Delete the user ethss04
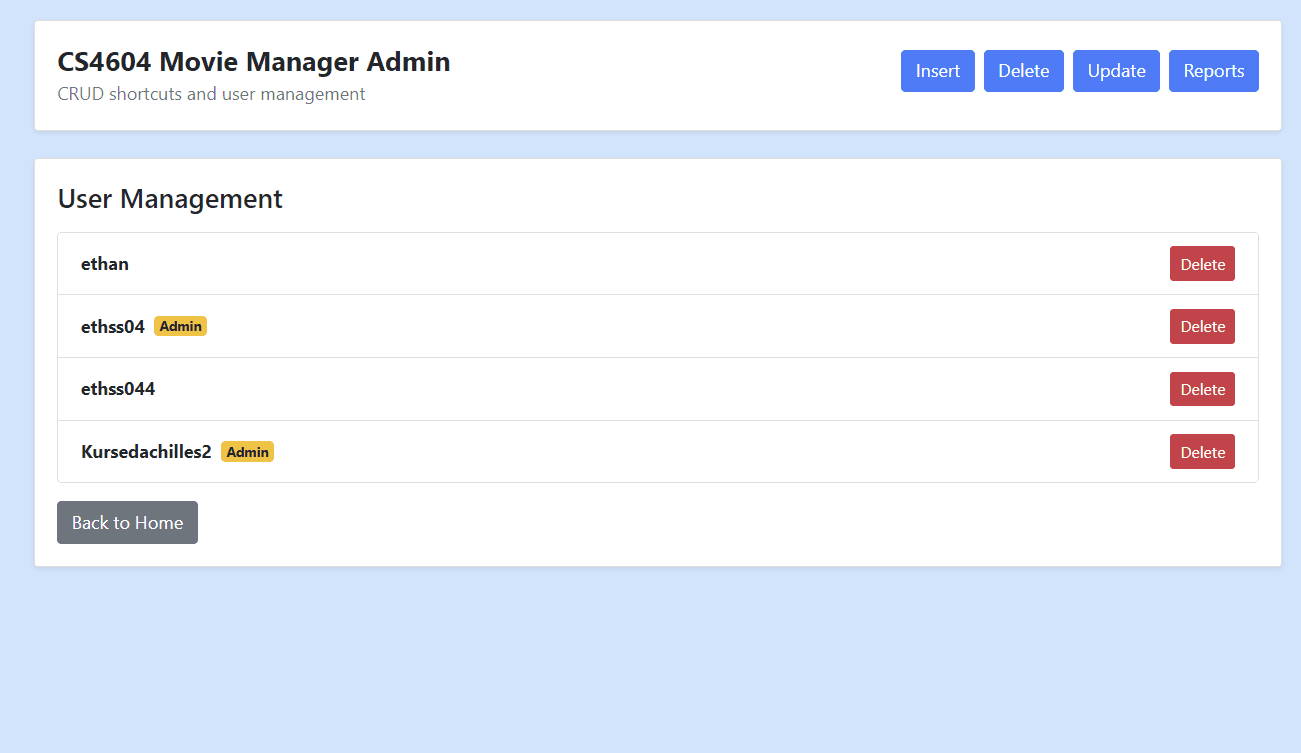The width and height of the screenshot is (1301, 753). pos(1202,326)
